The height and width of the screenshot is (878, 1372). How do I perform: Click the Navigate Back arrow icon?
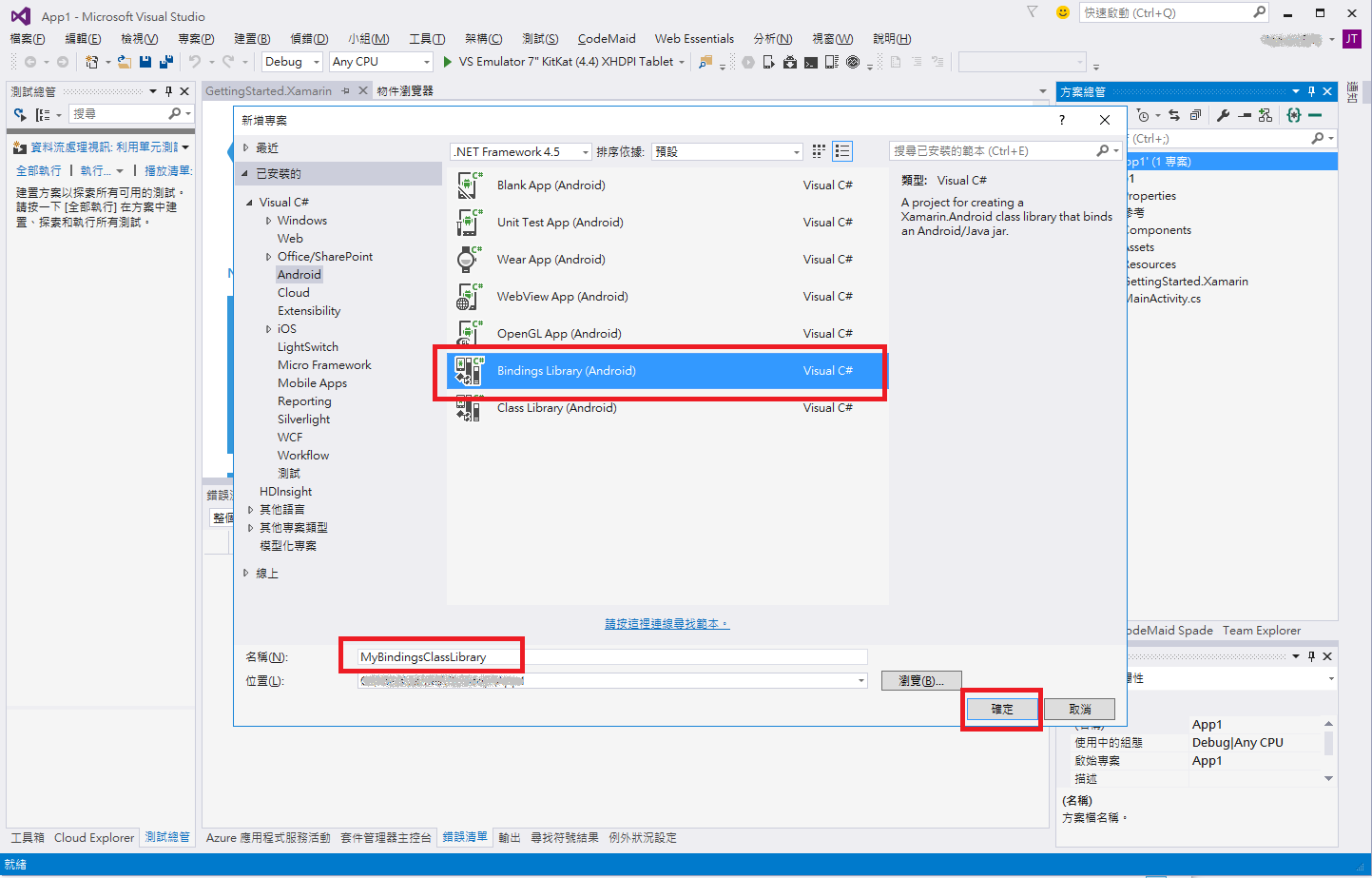tap(30, 62)
